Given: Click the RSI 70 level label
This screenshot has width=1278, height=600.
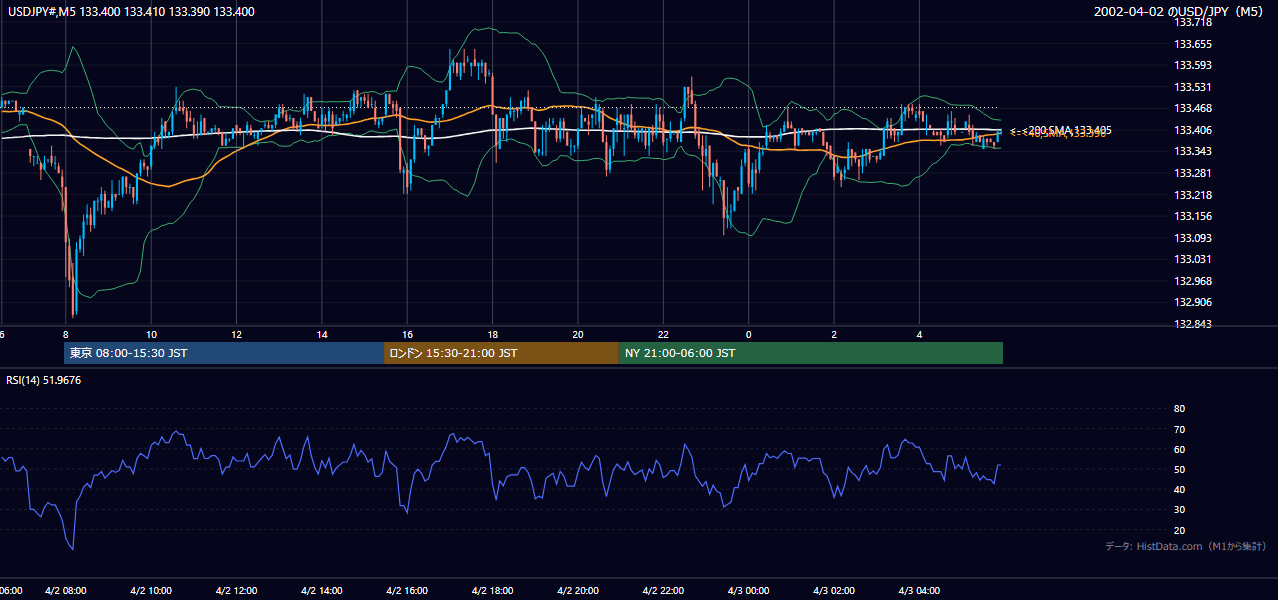Looking at the screenshot, I should tap(1179, 429).
